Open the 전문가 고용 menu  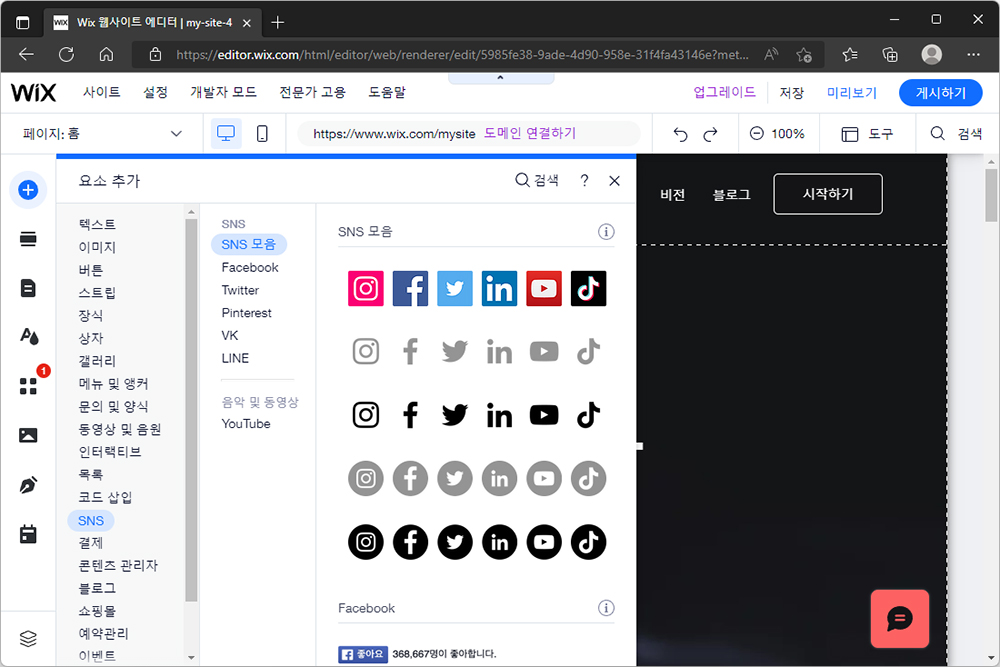(x=312, y=92)
